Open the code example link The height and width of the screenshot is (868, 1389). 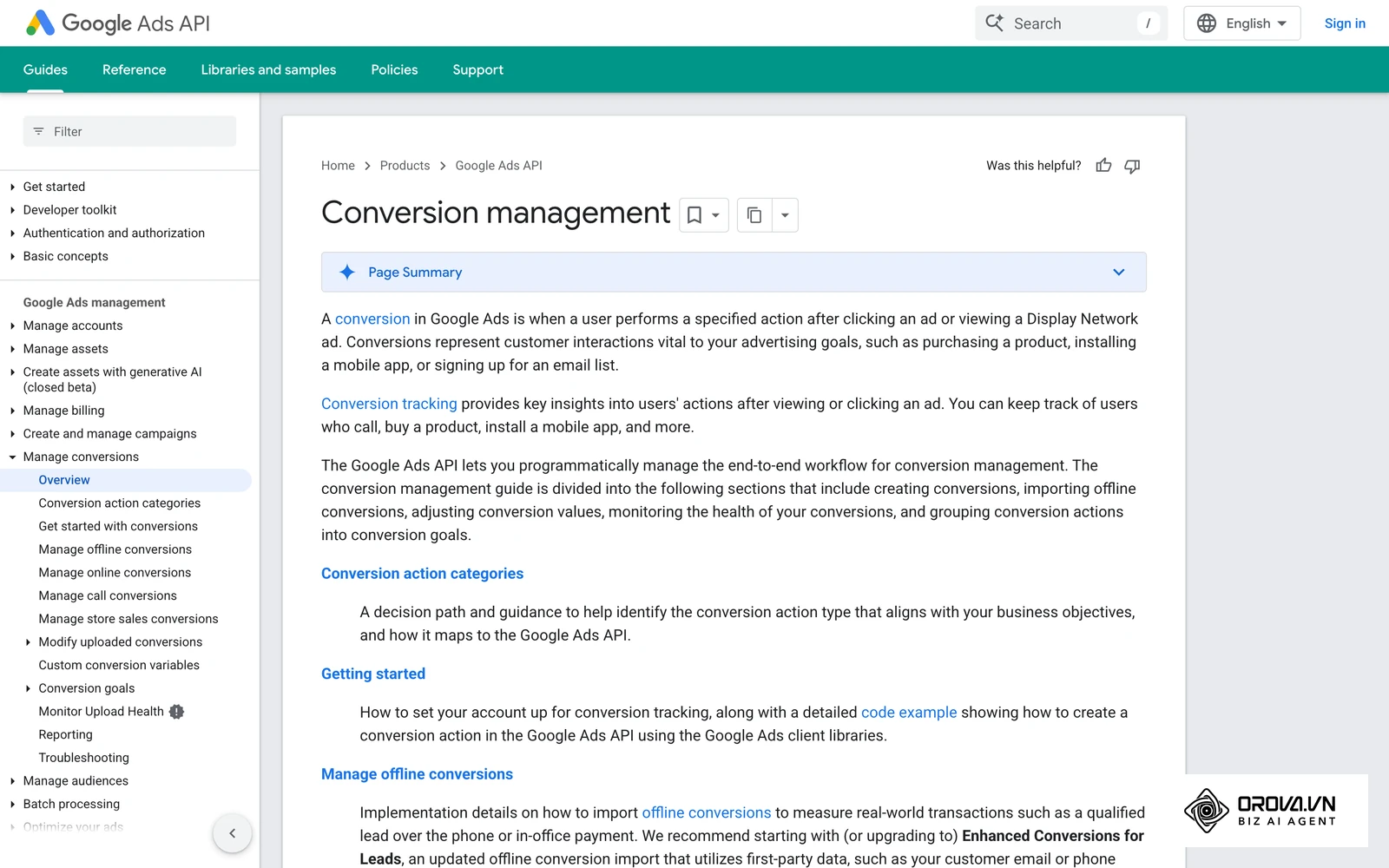[x=909, y=713]
